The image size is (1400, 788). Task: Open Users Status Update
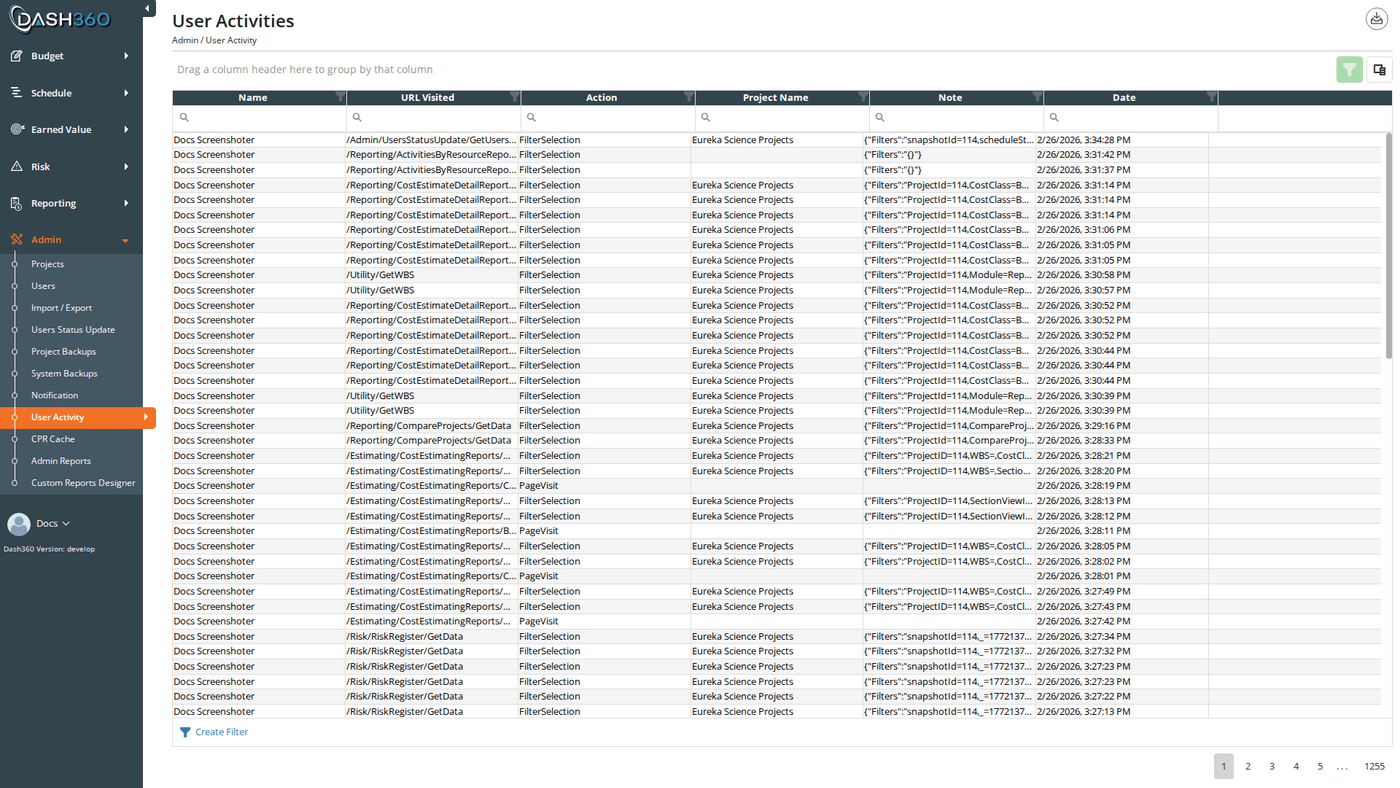73,330
